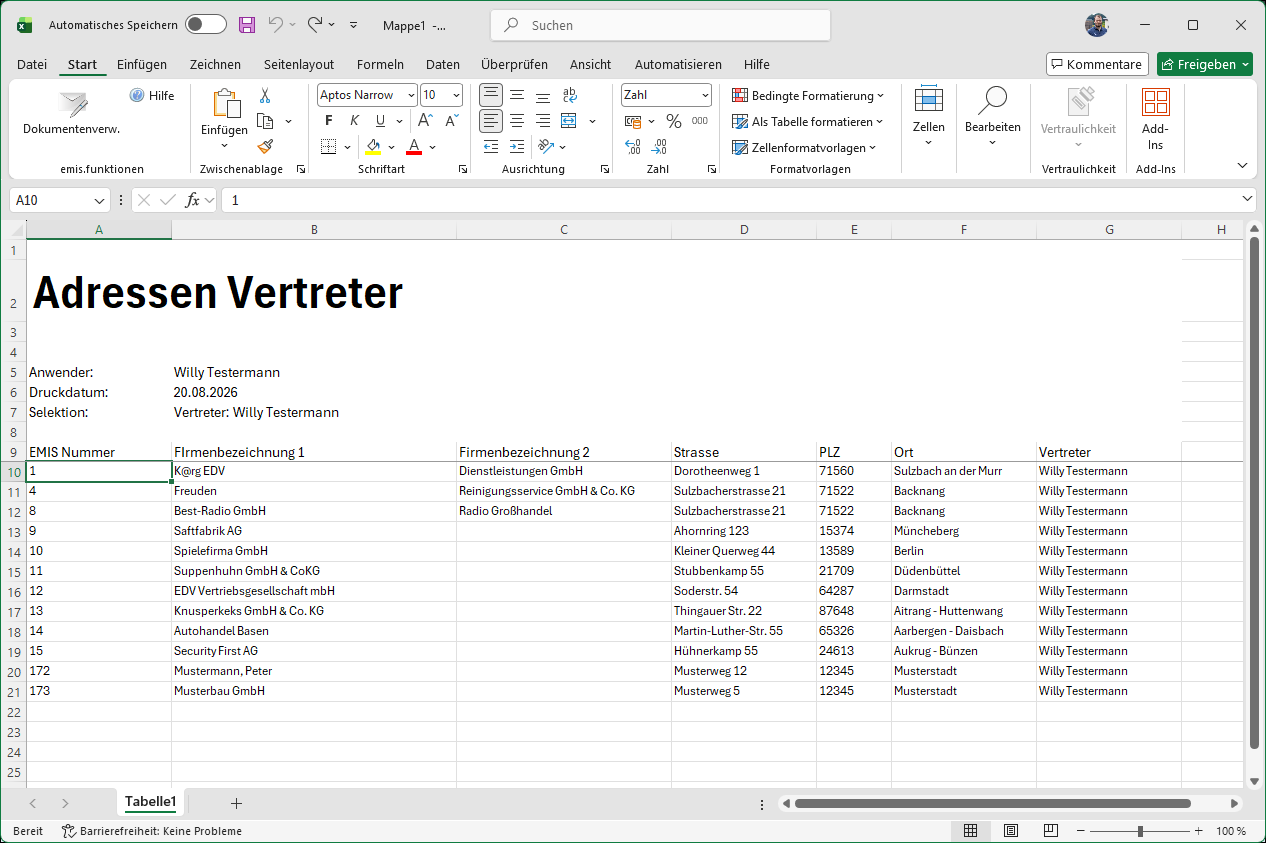Image resolution: width=1266 pixels, height=843 pixels.
Task: Remove a decimal place
Action: pyautogui.click(x=659, y=147)
